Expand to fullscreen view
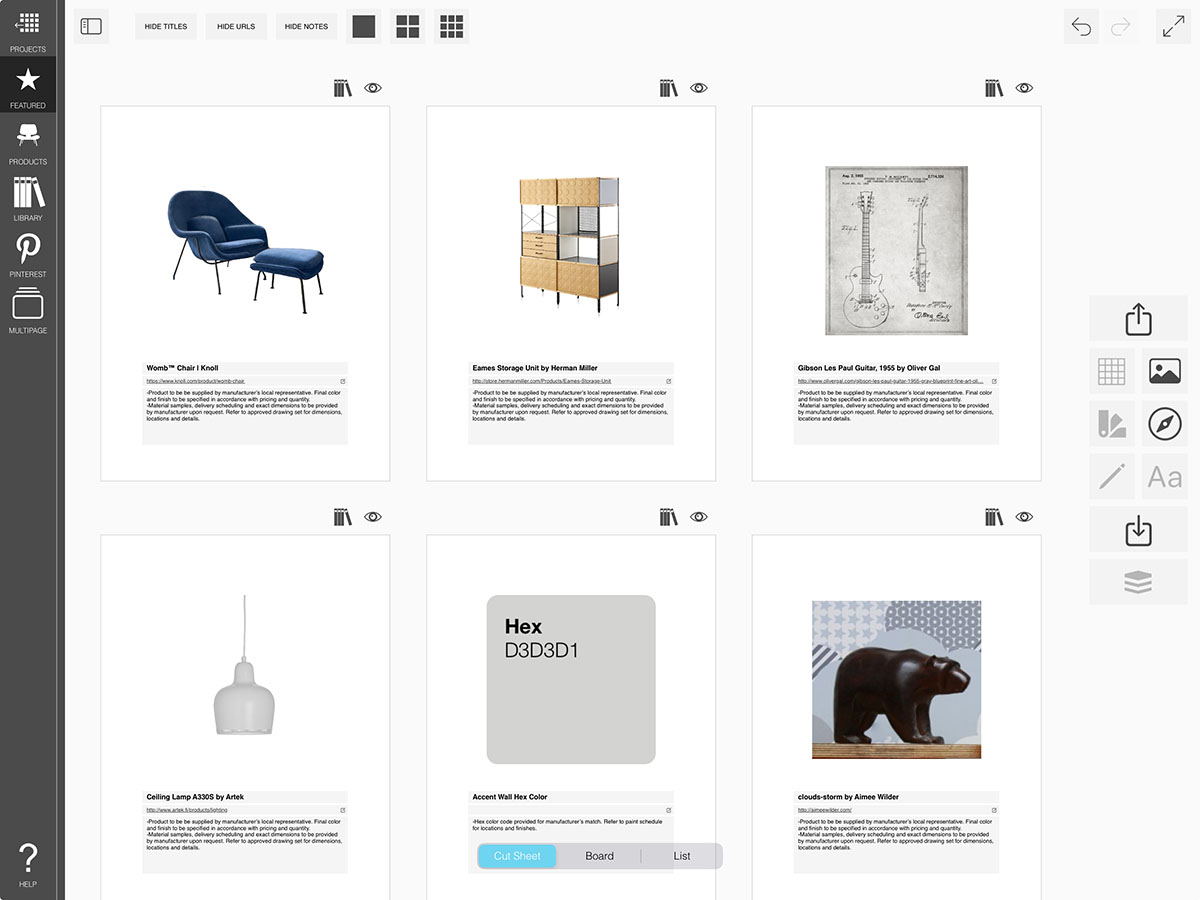Viewport: 1200px width, 900px height. (x=1173, y=27)
